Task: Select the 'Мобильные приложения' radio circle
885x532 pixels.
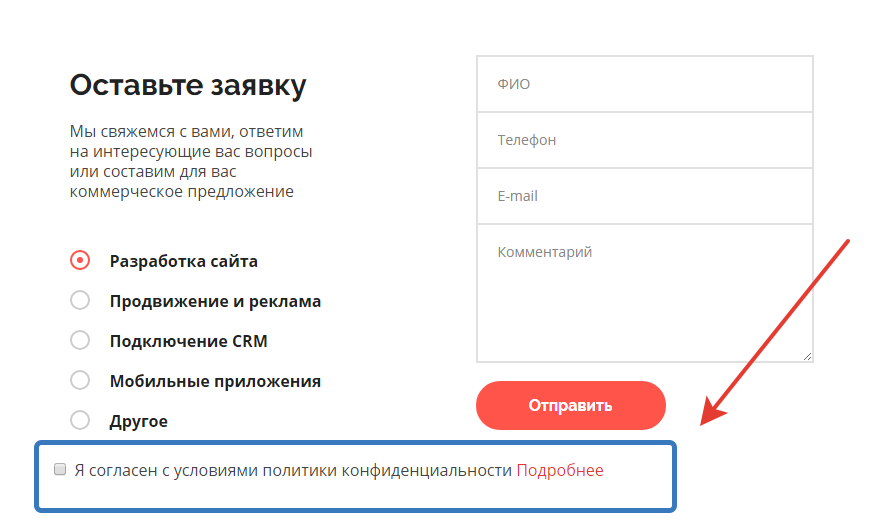Action: 80,380
